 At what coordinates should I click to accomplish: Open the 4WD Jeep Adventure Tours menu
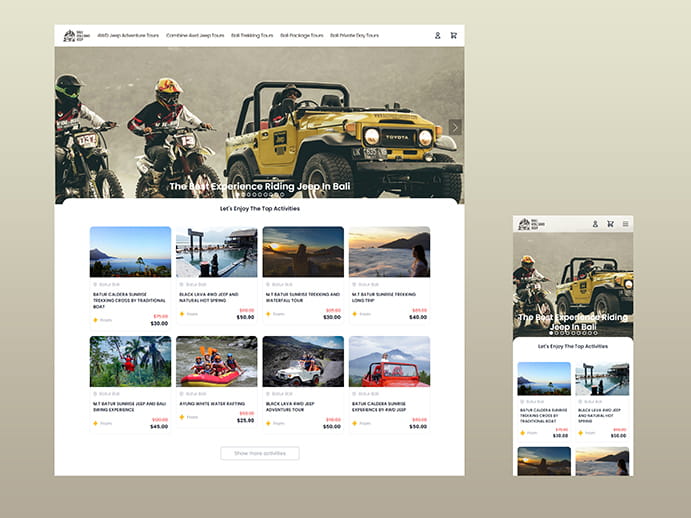click(x=128, y=35)
